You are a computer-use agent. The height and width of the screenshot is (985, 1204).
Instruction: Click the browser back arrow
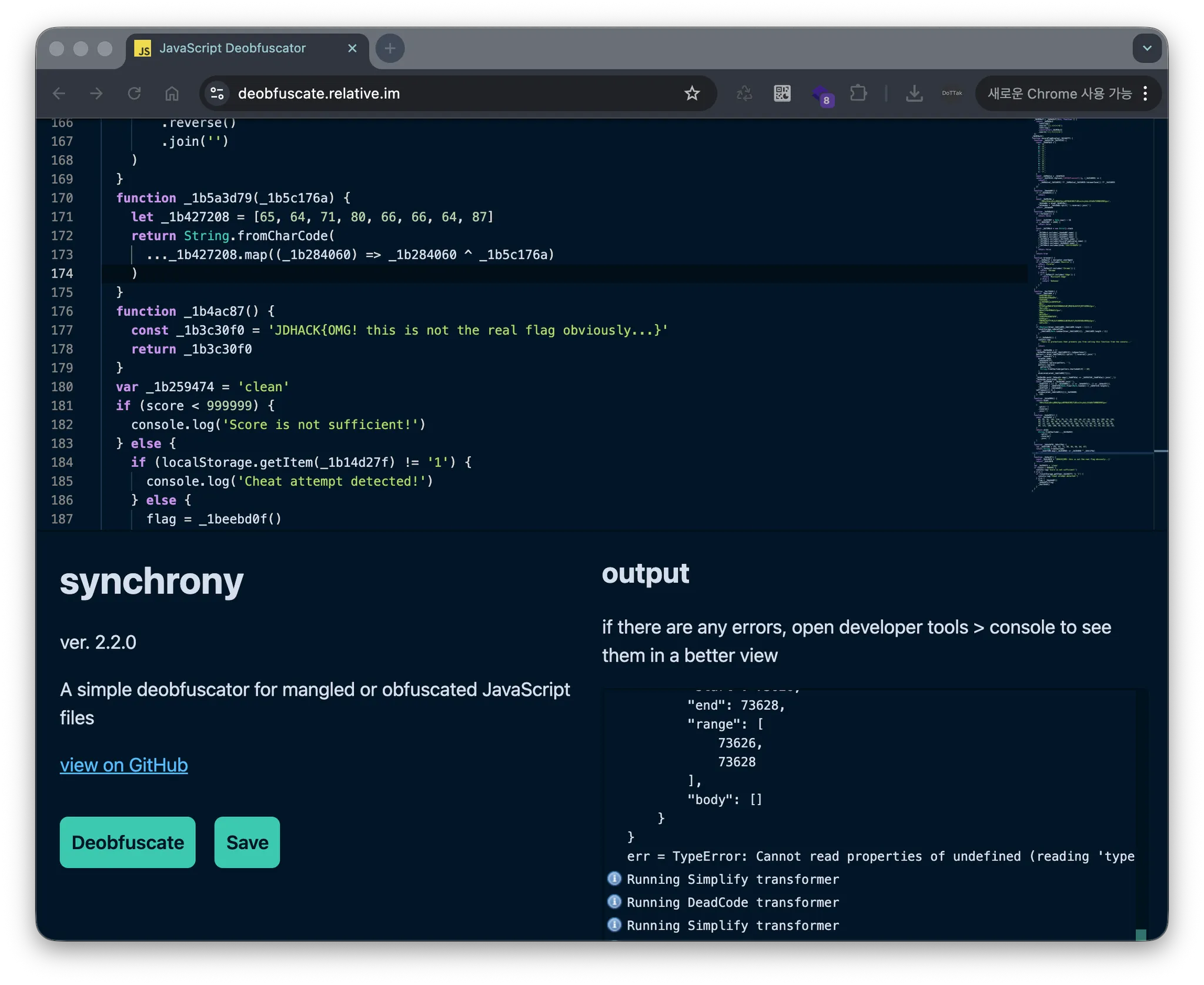tap(59, 94)
